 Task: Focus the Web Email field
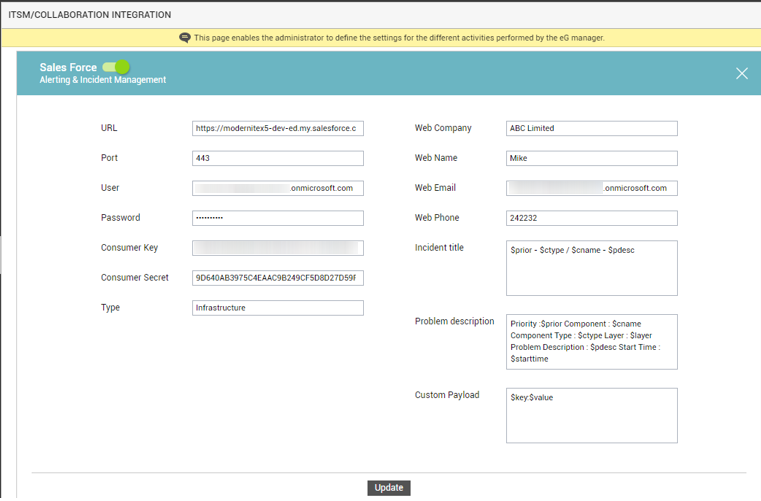(x=592, y=188)
